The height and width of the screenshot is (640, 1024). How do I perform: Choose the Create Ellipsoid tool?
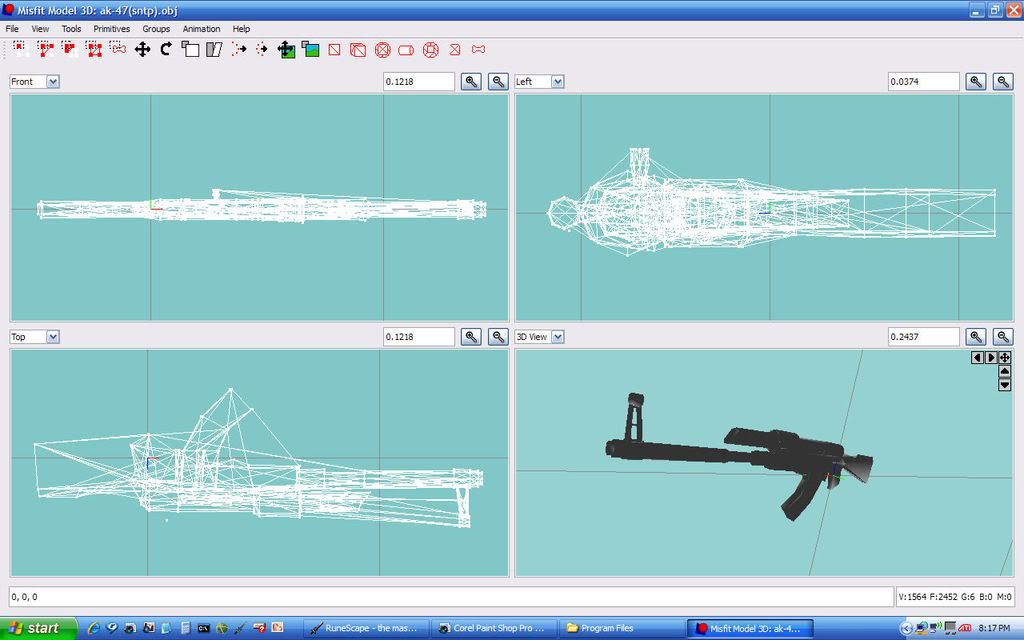[383, 49]
